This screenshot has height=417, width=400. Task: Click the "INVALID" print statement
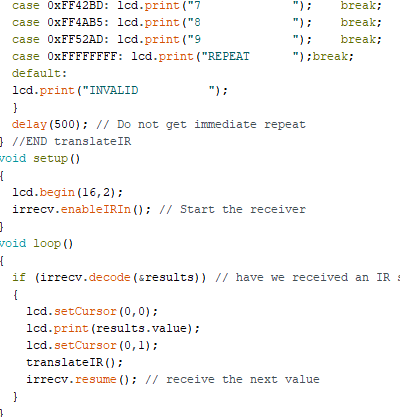click(120, 90)
